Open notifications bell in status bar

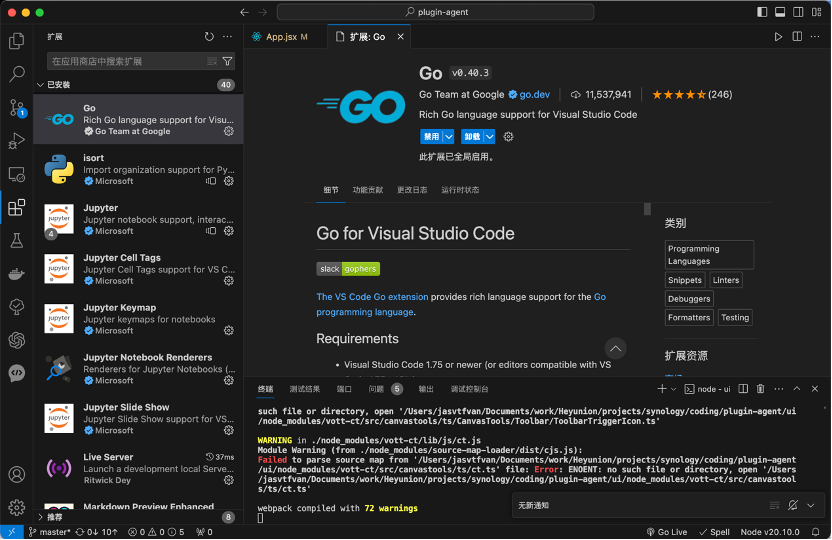816,532
